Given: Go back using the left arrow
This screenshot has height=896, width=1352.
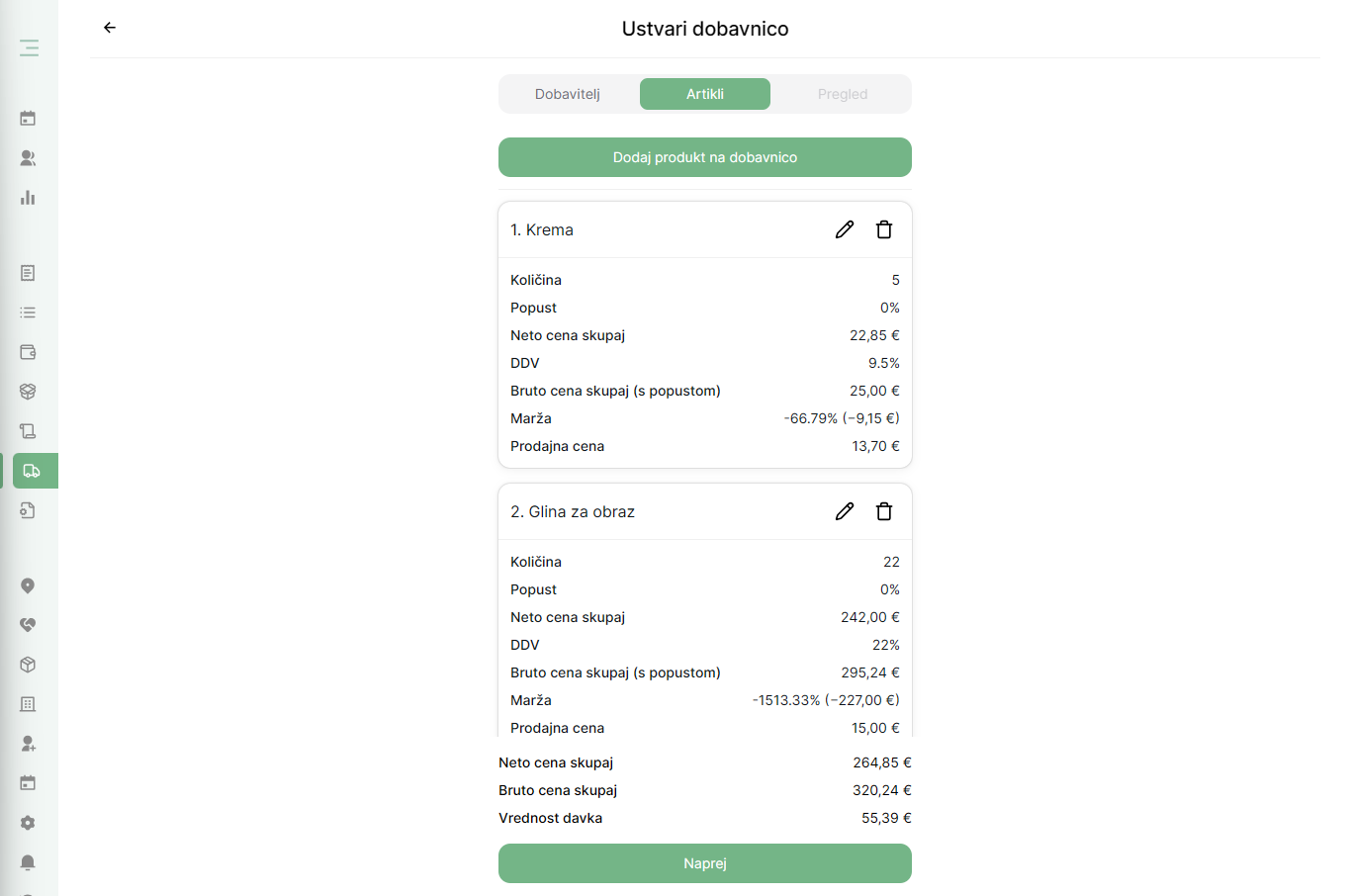Looking at the screenshot, I should click(110, 28).
